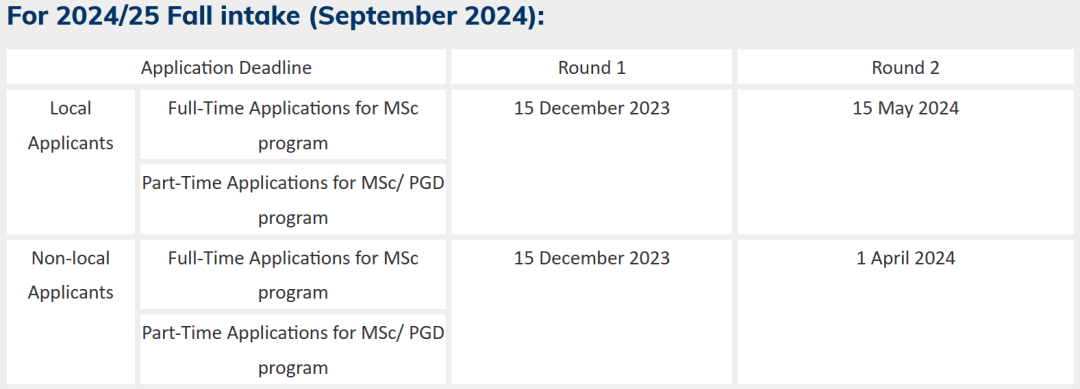This screenshot has width=1080, height=389.
Task: Click Full-Time MSc cell for Local Applicants
Action: (293, 125)
